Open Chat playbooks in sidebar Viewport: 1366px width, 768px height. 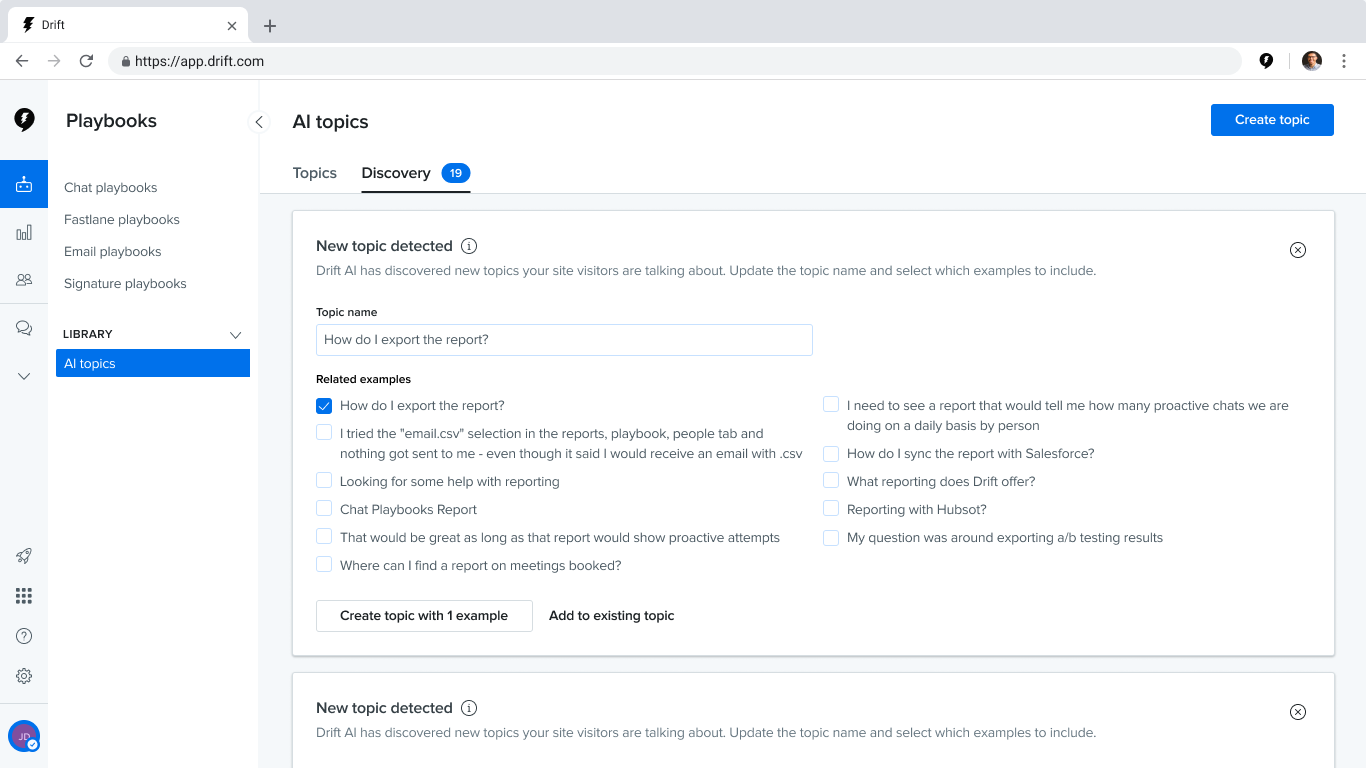[x=111, y=187]
